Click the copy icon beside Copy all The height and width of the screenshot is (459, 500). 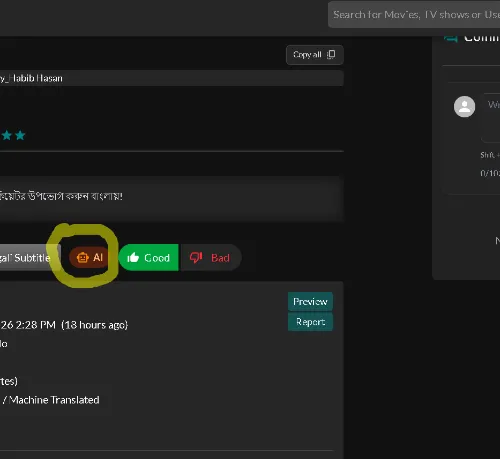point(331,54)
